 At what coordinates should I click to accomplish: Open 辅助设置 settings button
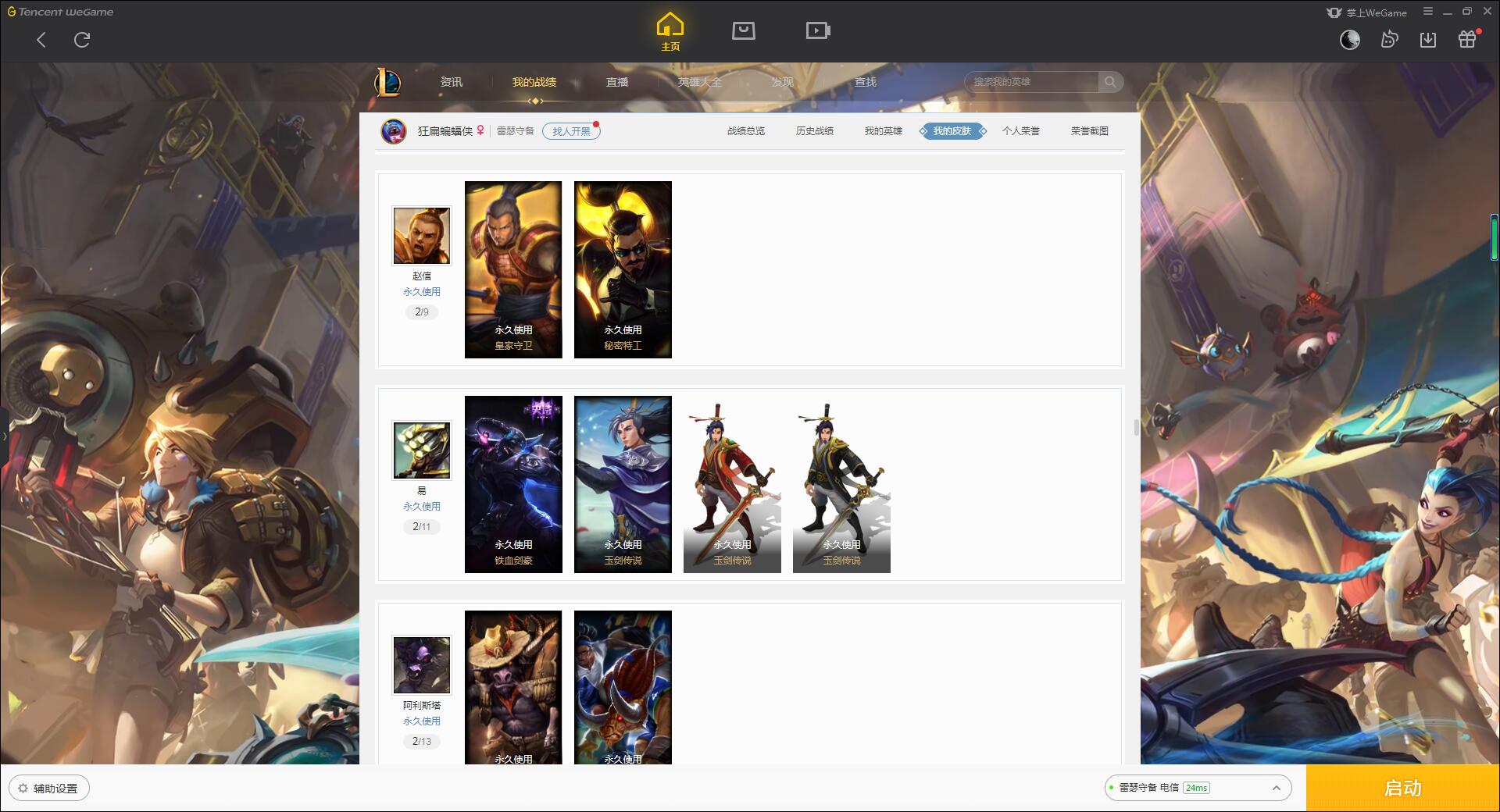pos(49,789)
